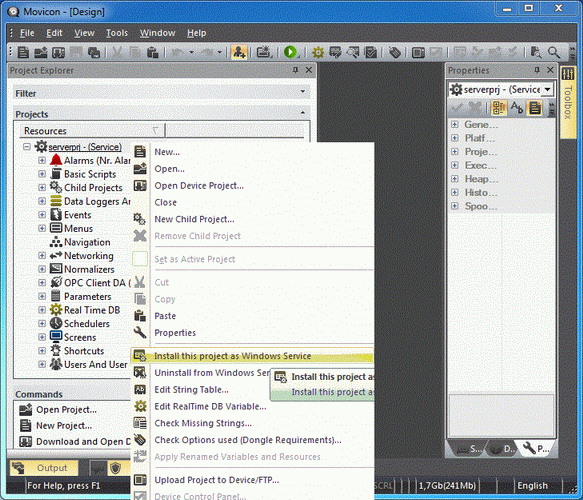Switch to the Output tab
The height and width of the screenshot is (500, 583).
(44, 468)
